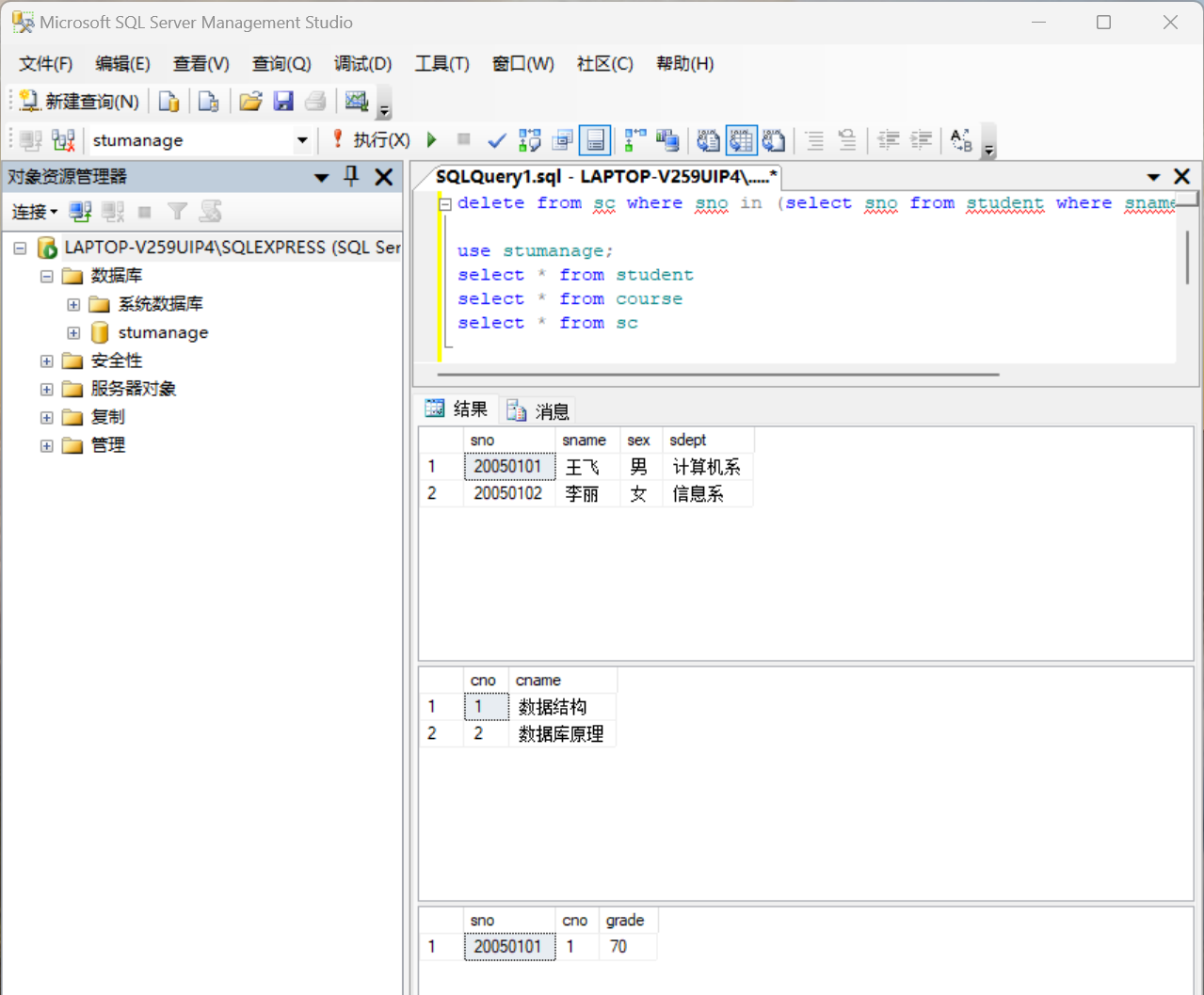Parse the query with the blue checkmark

497,140
